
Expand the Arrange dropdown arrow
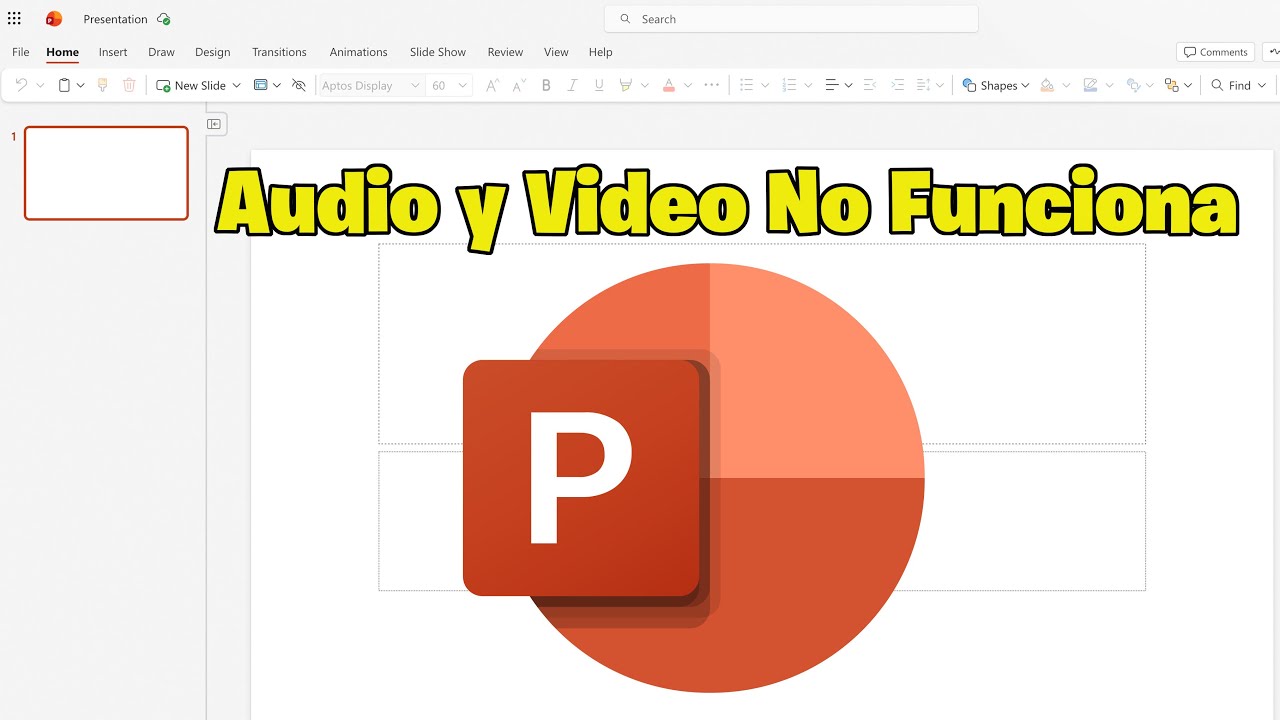pos(1188,85)
